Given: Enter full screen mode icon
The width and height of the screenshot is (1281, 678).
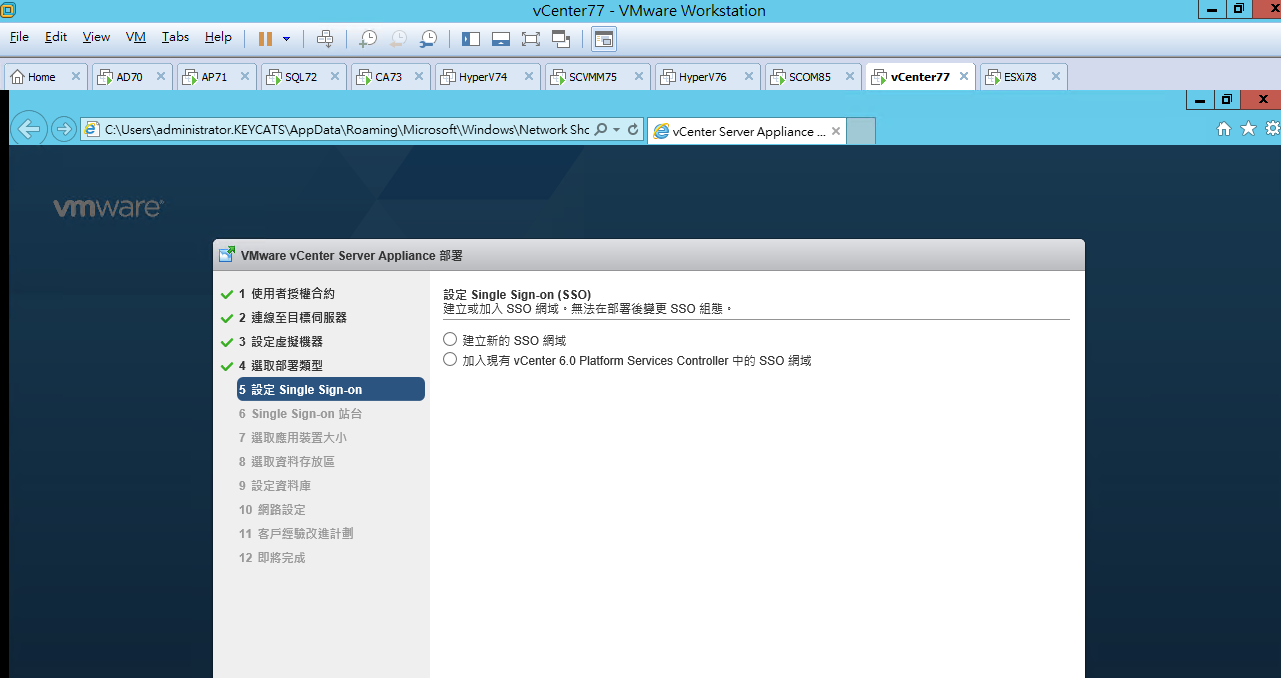Looking at the screenshot, I should [531, 39].
